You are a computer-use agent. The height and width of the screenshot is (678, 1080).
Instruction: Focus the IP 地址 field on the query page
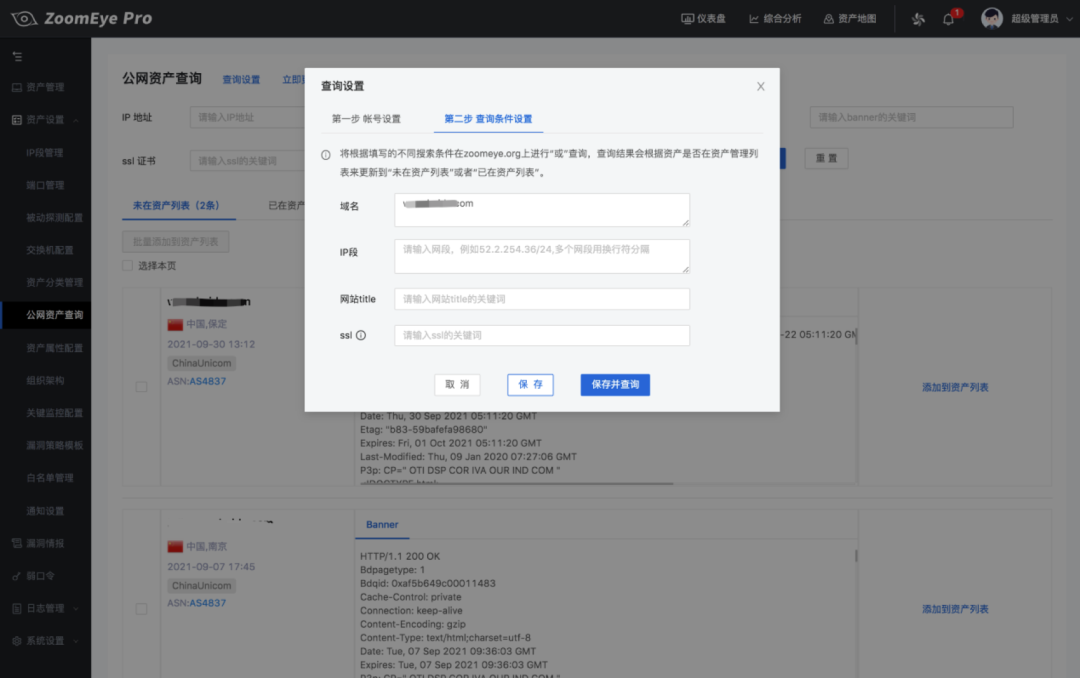pos(248,117)
